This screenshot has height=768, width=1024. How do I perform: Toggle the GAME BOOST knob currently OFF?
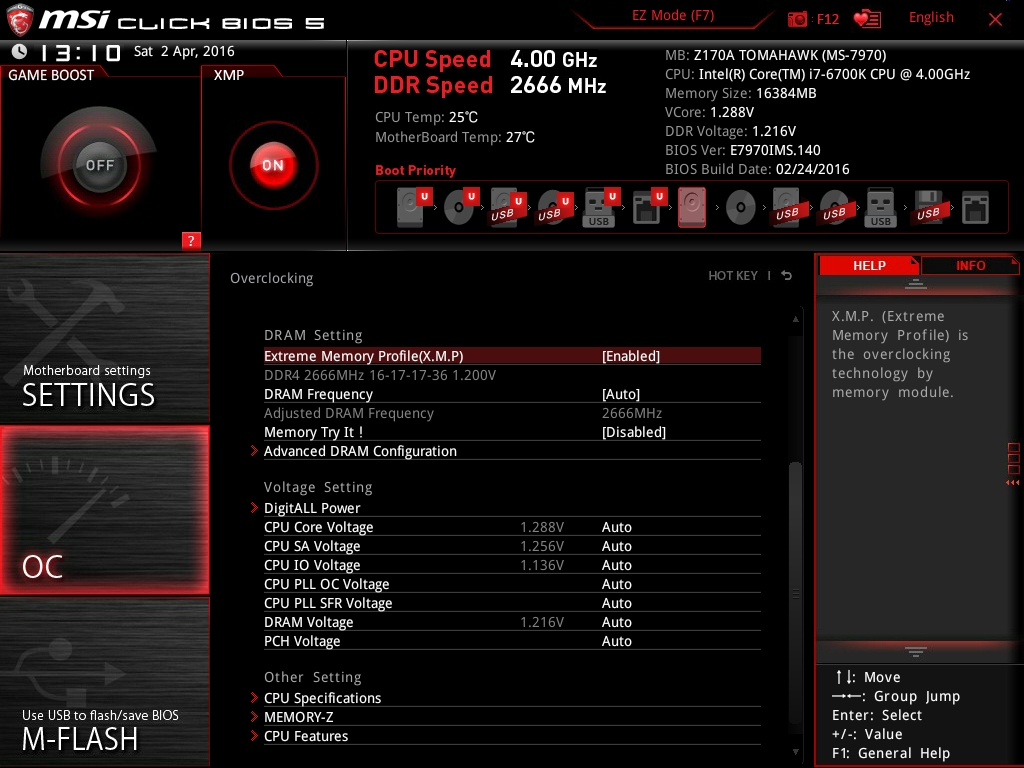pos(99,165)
